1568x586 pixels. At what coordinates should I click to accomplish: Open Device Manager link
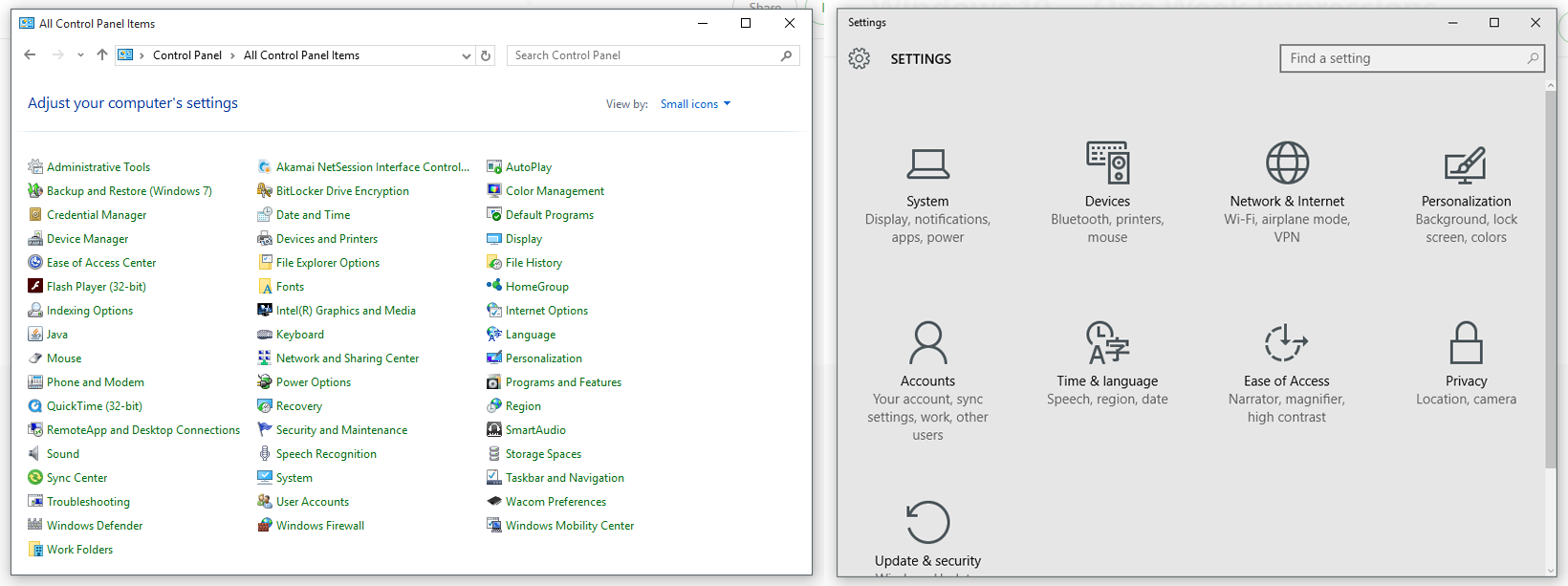[87, 239]
